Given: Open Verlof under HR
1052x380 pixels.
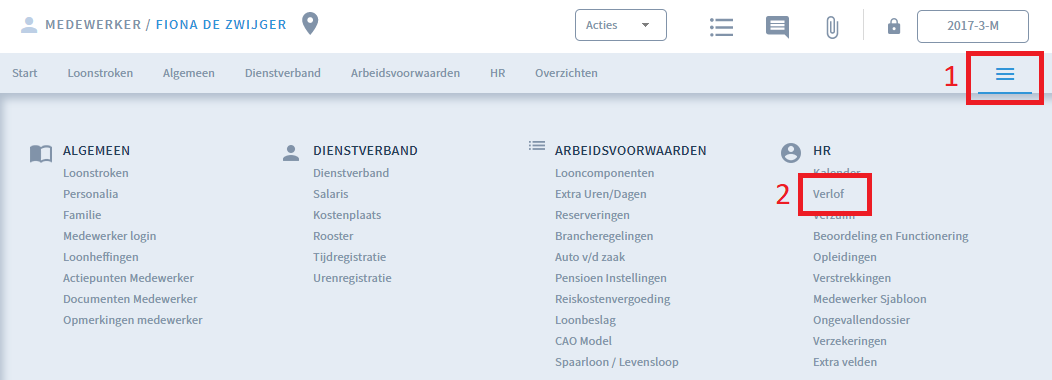Looking at the screenshot, I should coord(828,194).
